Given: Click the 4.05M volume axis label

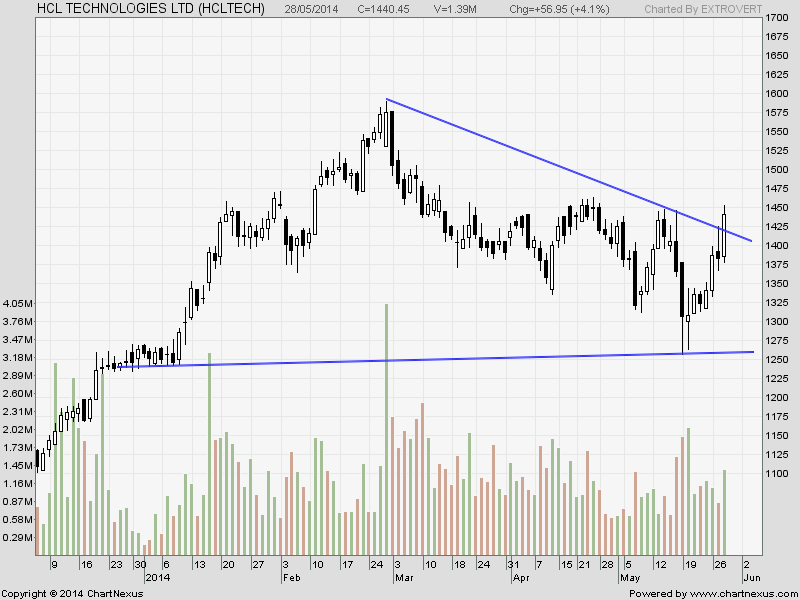Looking at the screenshot, I should tap(18, 303).
